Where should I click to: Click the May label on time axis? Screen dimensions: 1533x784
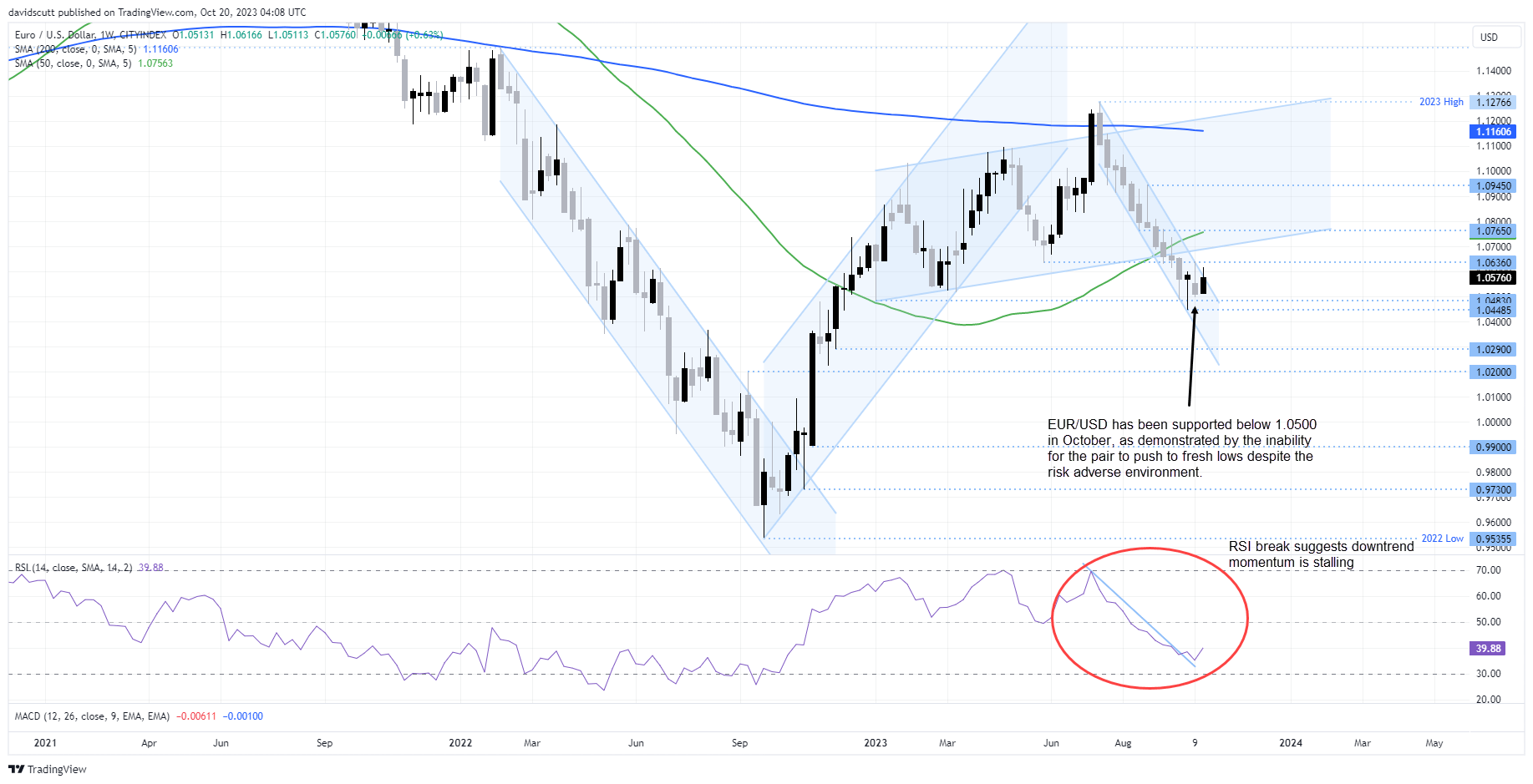[1434, 743]
